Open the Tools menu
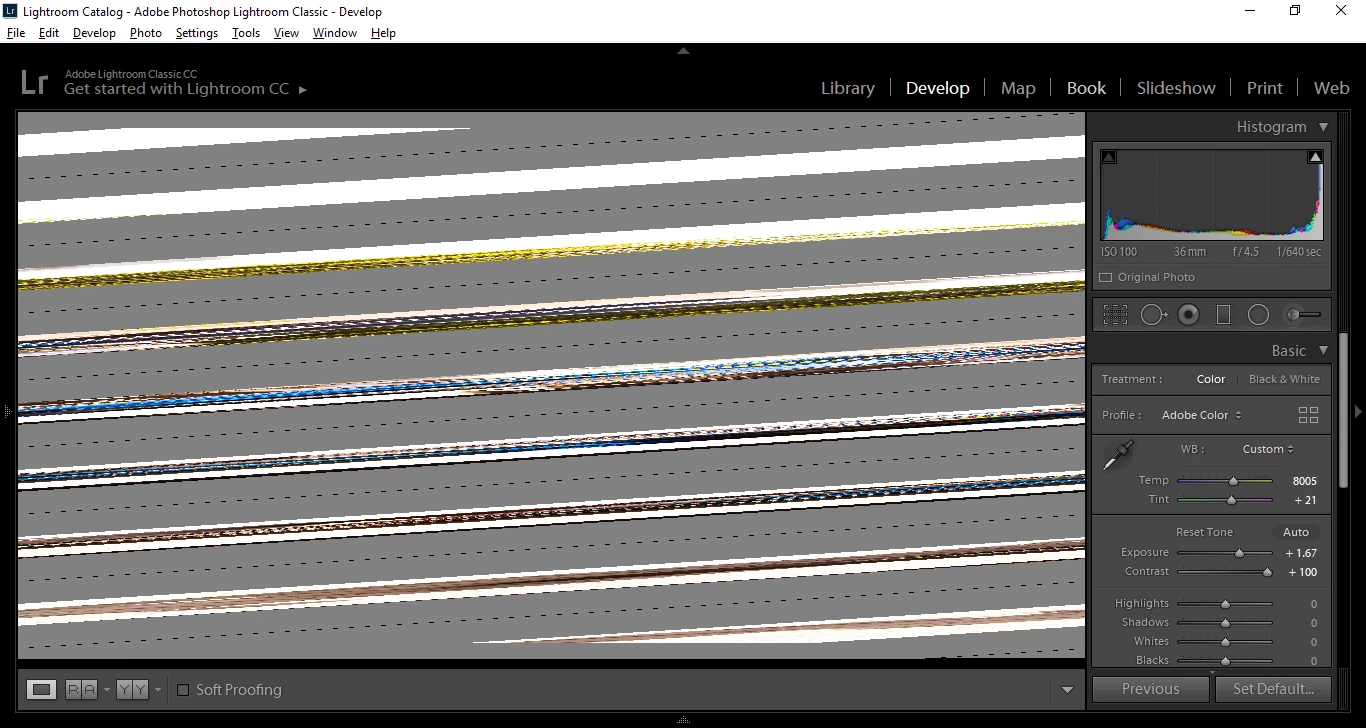This screenshot has width=1366, height=728. (246, 33)
